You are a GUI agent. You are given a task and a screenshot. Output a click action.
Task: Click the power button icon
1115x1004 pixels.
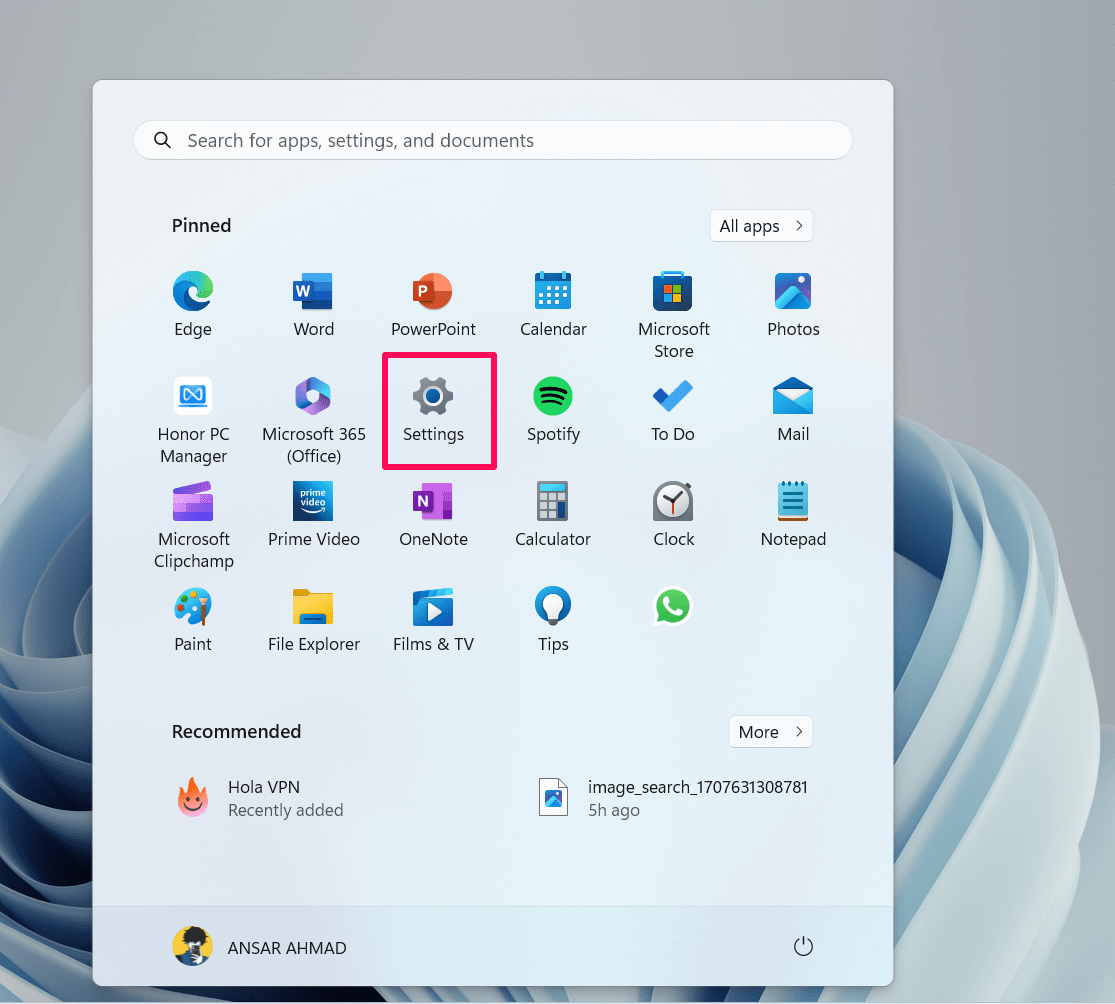pyautogui.click(x=803, y=947)
